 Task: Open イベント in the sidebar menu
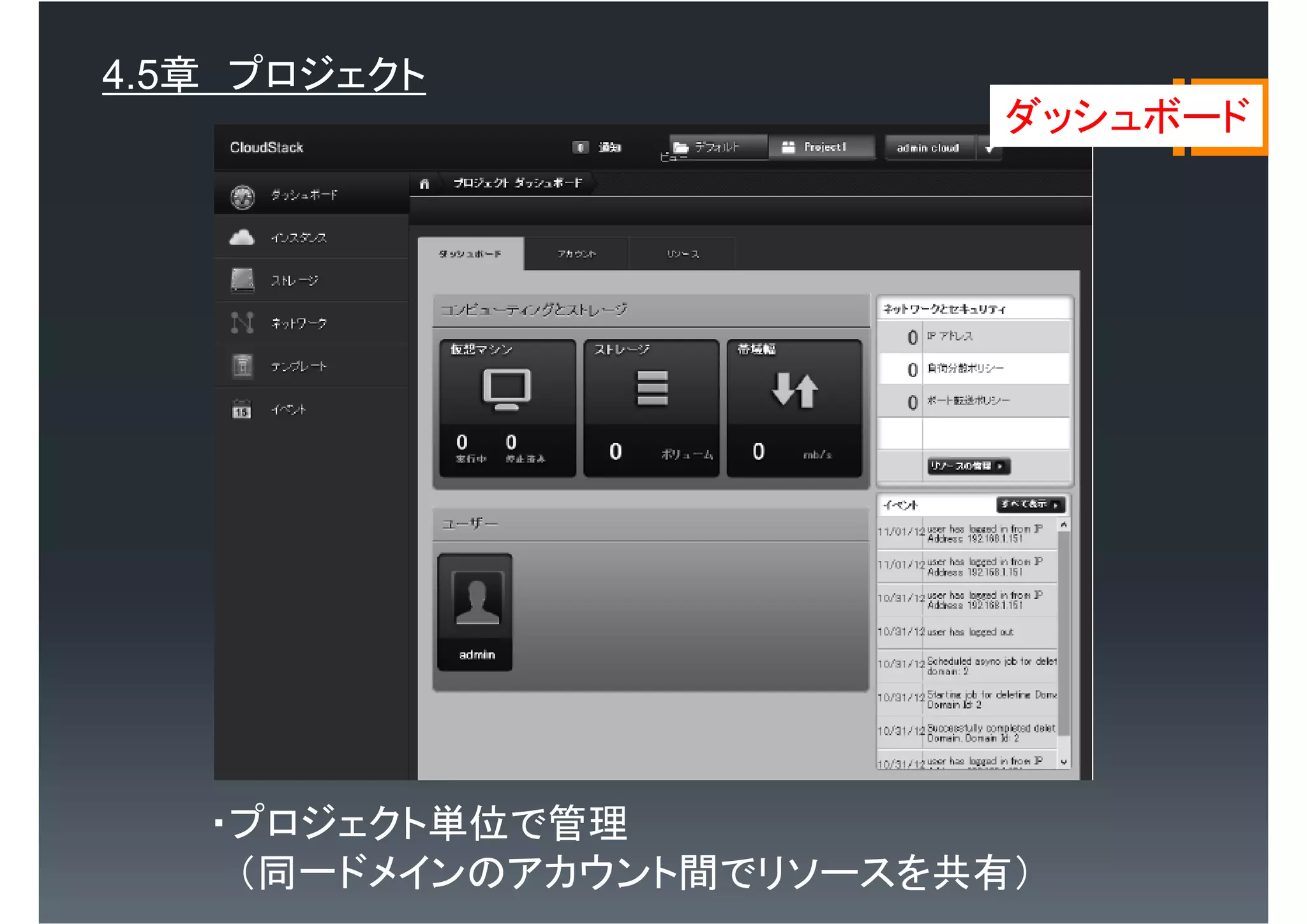tap(311, 409)
